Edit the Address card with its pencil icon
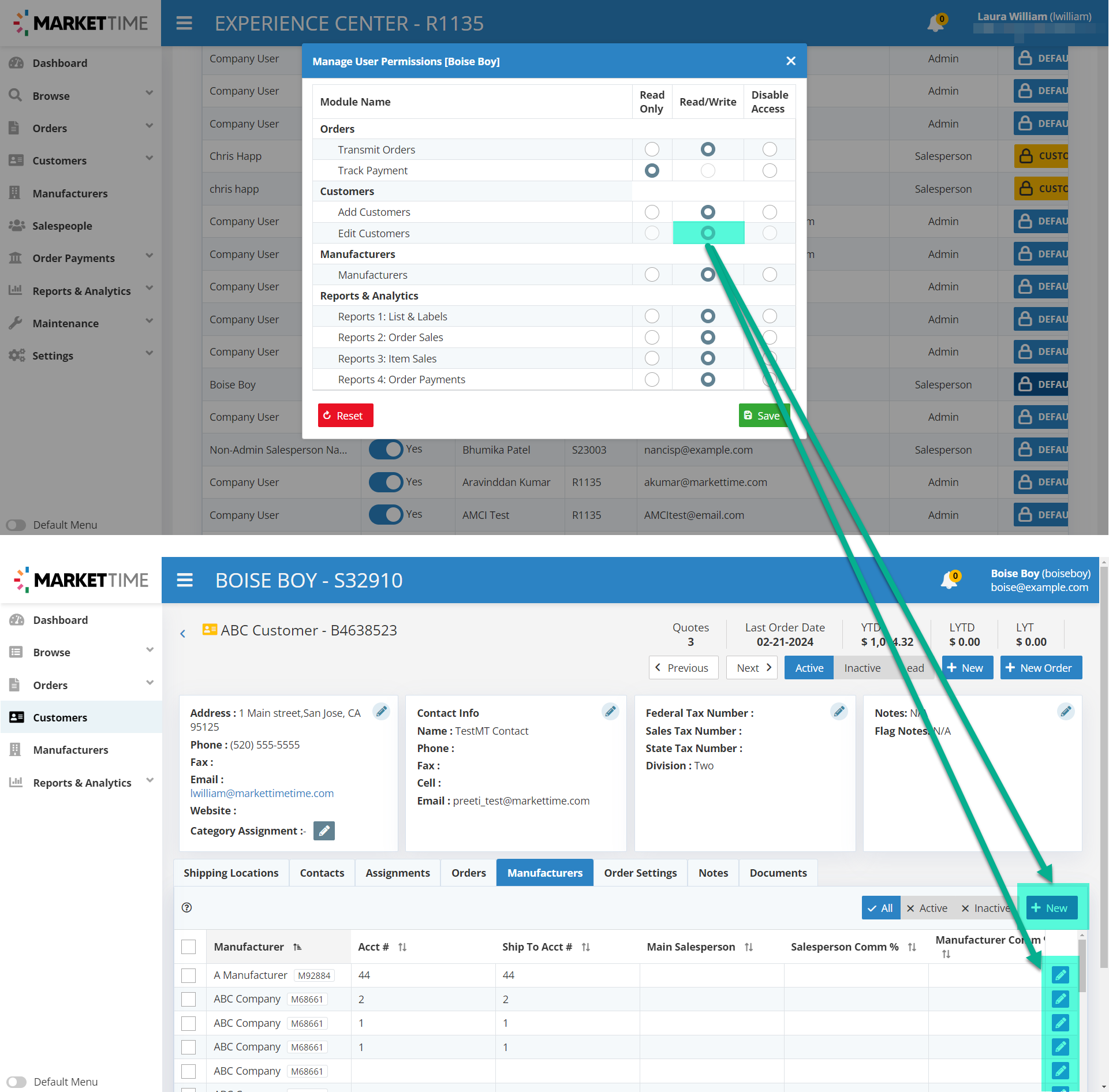 click(x=381, y=712)
